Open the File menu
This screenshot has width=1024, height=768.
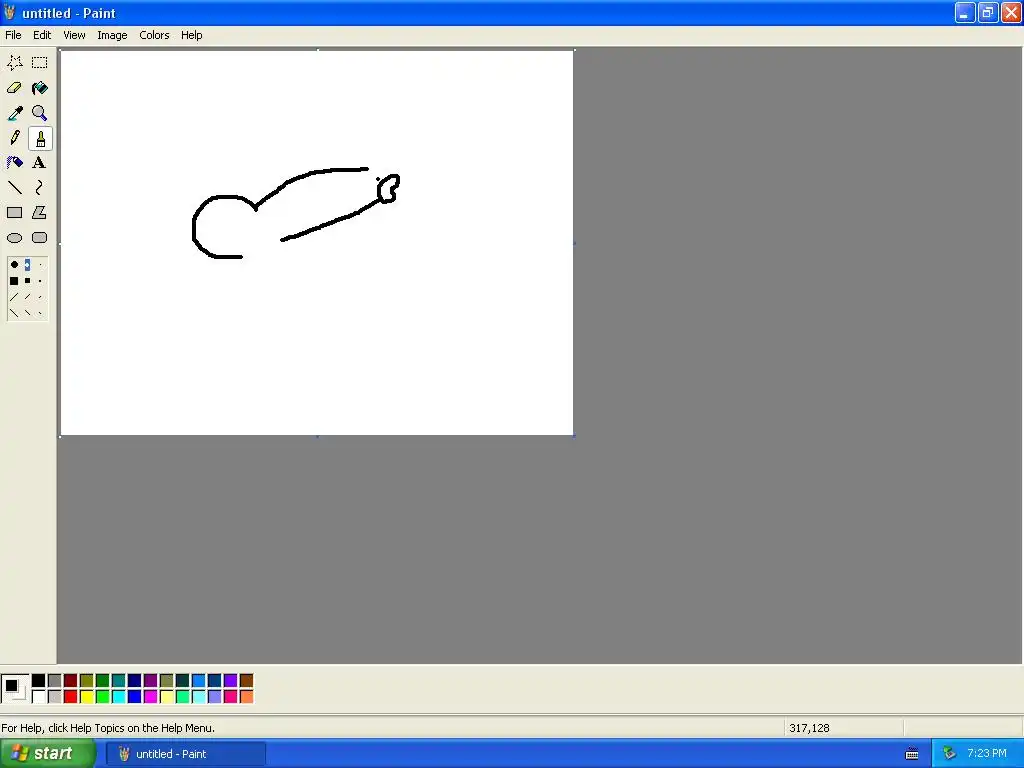coord(13,35)
